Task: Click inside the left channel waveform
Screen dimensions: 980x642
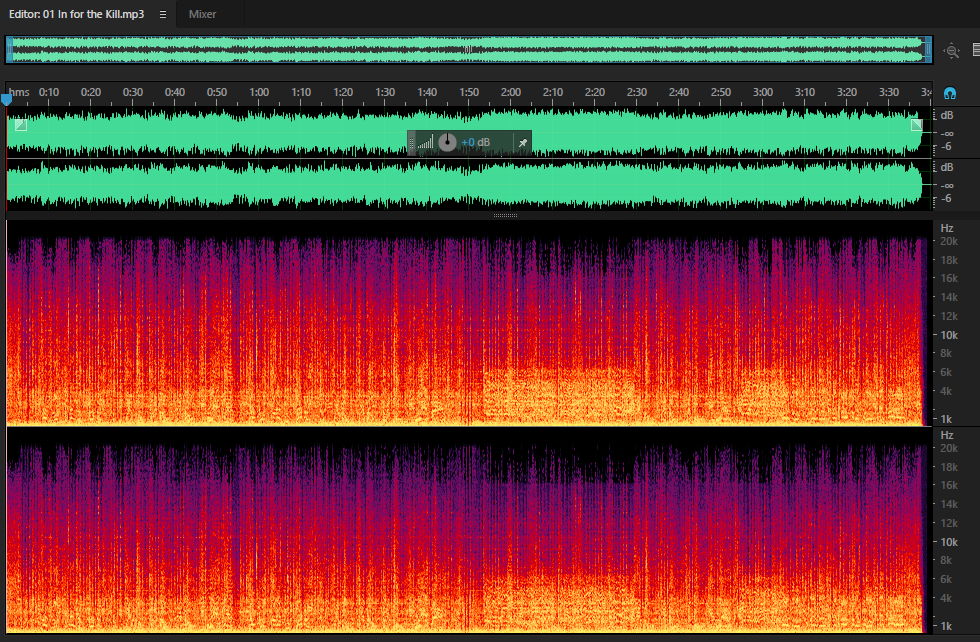Action: point(469,133)
